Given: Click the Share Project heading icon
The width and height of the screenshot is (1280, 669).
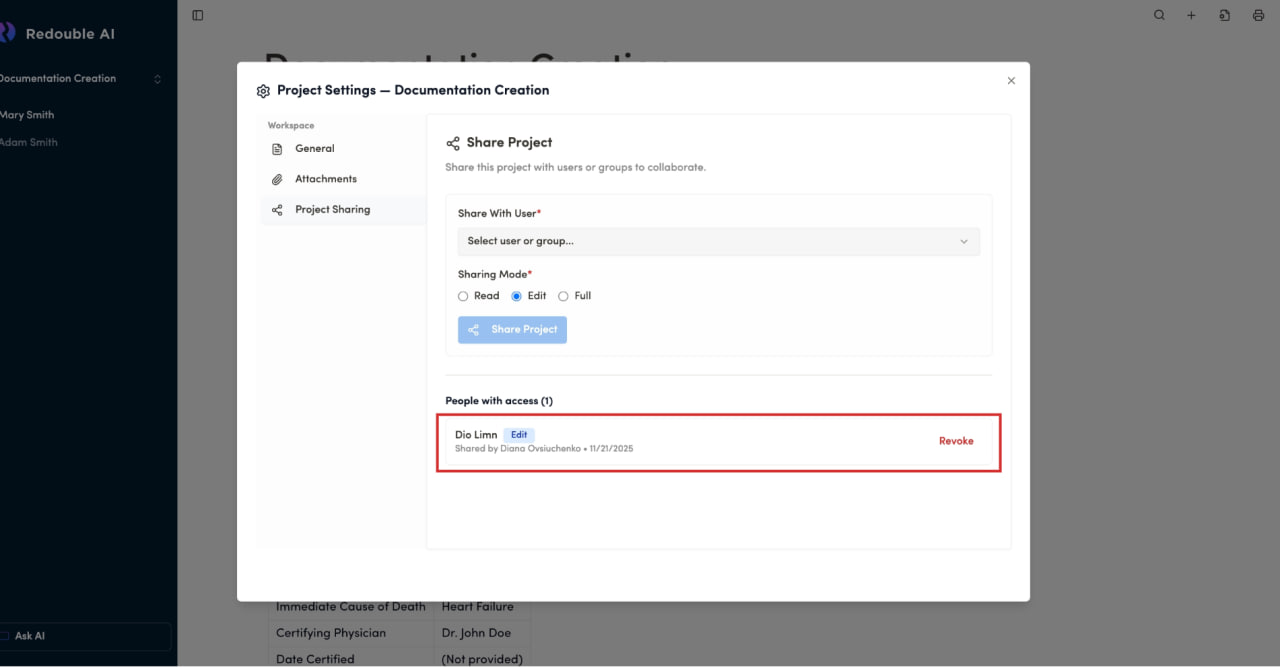Looking at the screenshot, I should [x=453, y=143].
